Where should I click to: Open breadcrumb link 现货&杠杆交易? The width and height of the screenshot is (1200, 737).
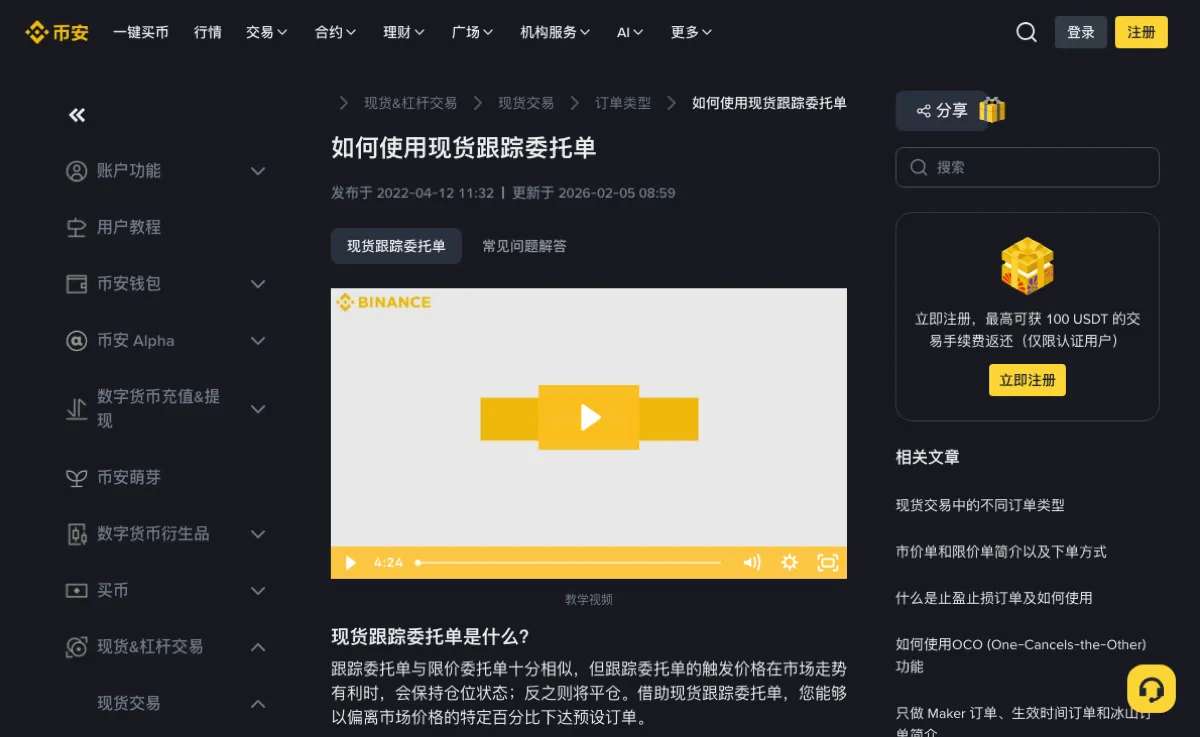pos(410,103)
